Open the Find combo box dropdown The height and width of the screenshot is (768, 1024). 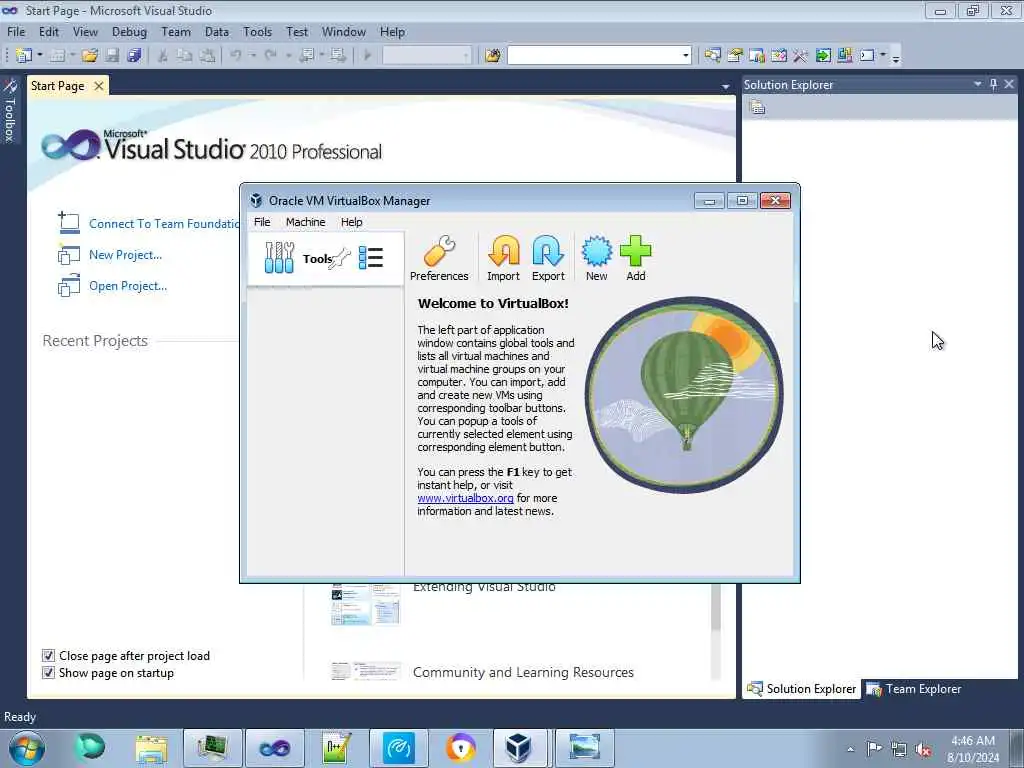(685, 56)
